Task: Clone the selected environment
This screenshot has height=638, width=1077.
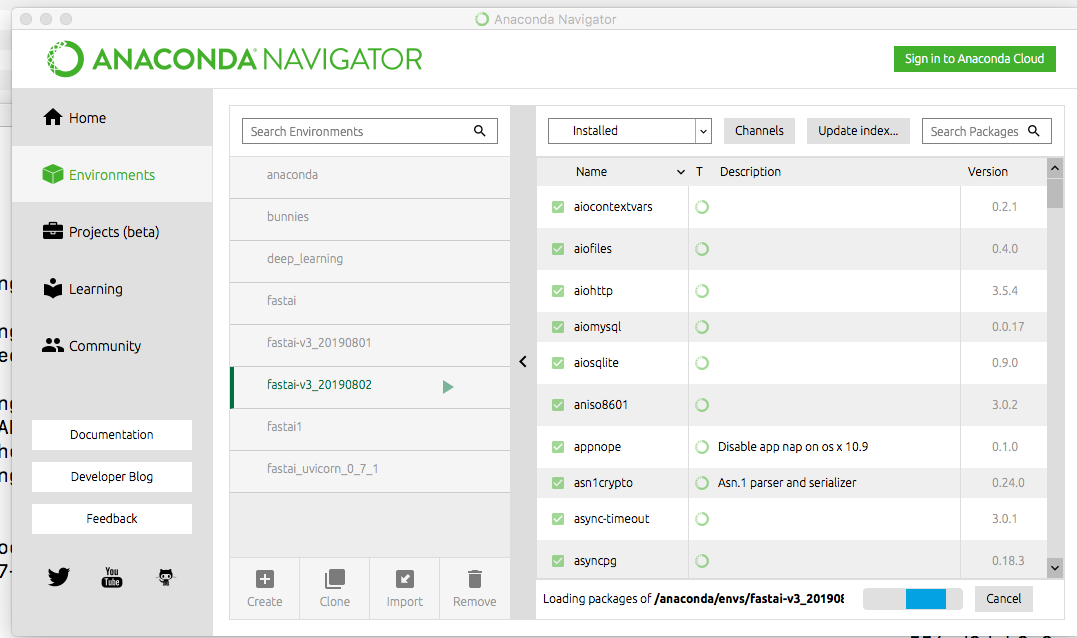Action: 335,589
